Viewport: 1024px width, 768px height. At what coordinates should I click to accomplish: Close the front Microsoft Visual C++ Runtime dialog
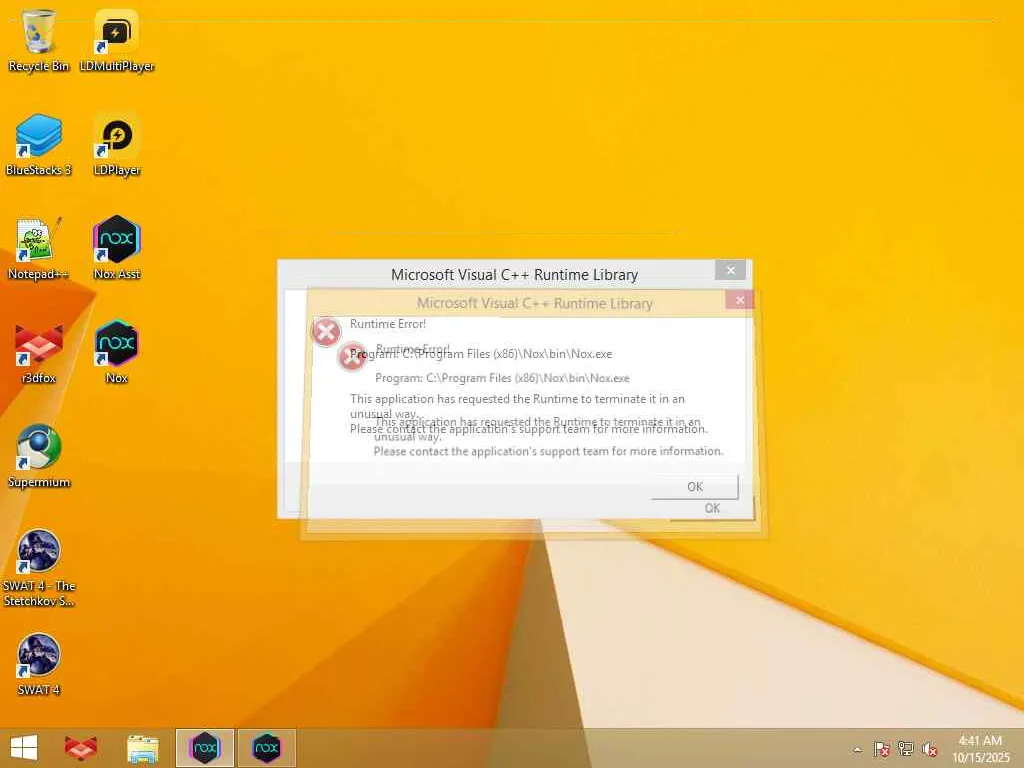(731, 270)
